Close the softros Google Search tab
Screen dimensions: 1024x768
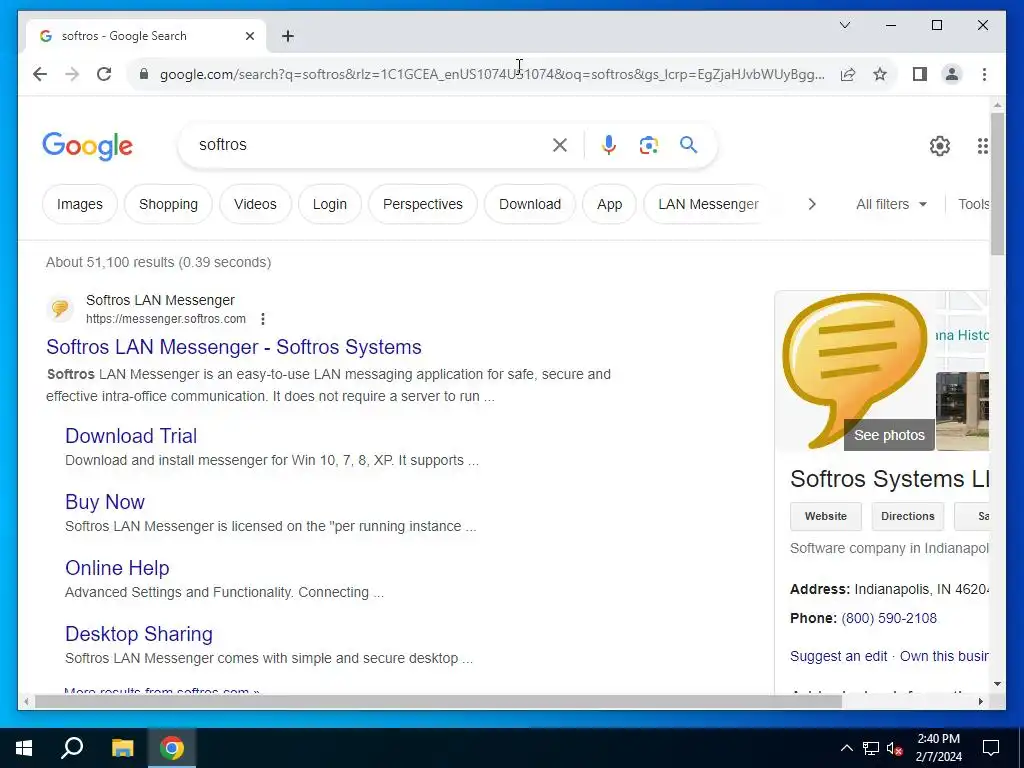(249, 36)
